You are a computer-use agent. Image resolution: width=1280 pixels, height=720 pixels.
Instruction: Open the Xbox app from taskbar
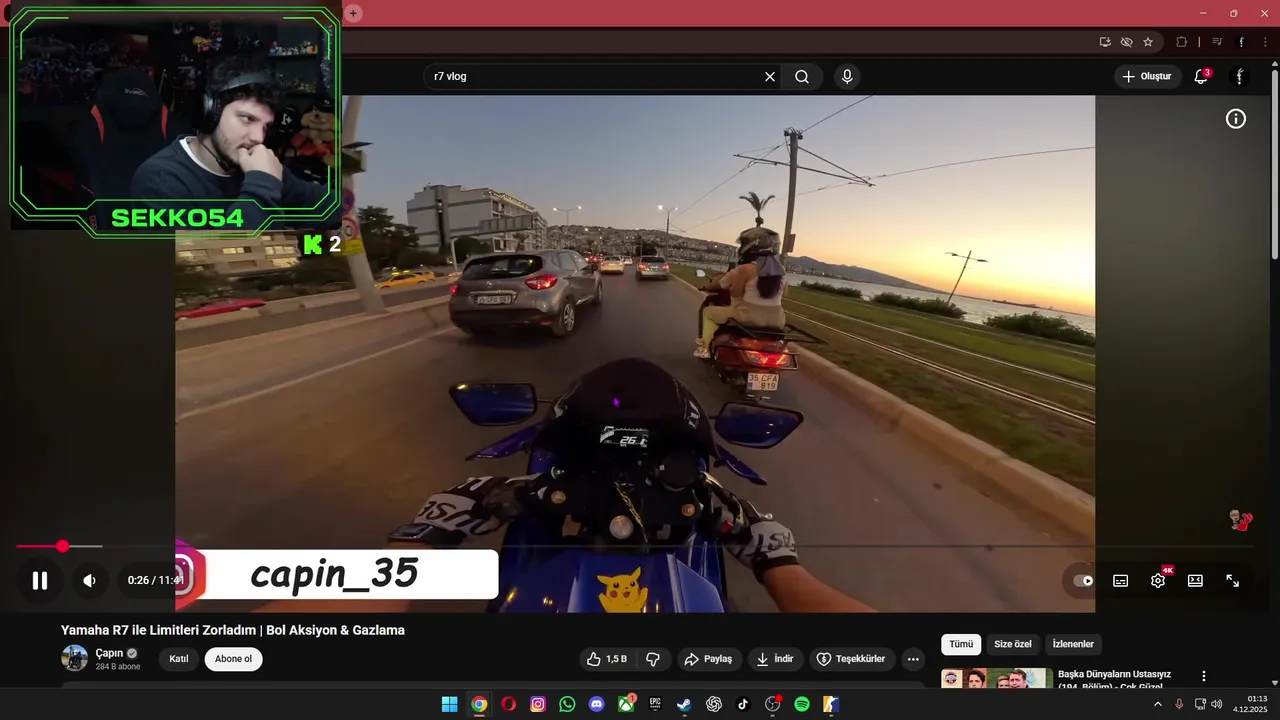click(x=626, y=704)
